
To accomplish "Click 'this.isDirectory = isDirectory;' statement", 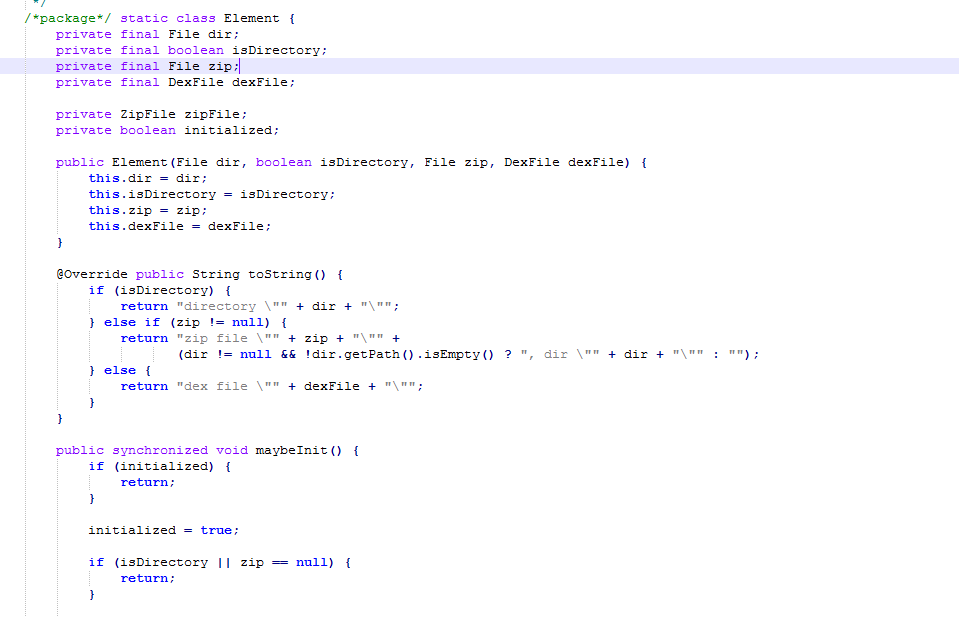I will click(x=212, y=194).
